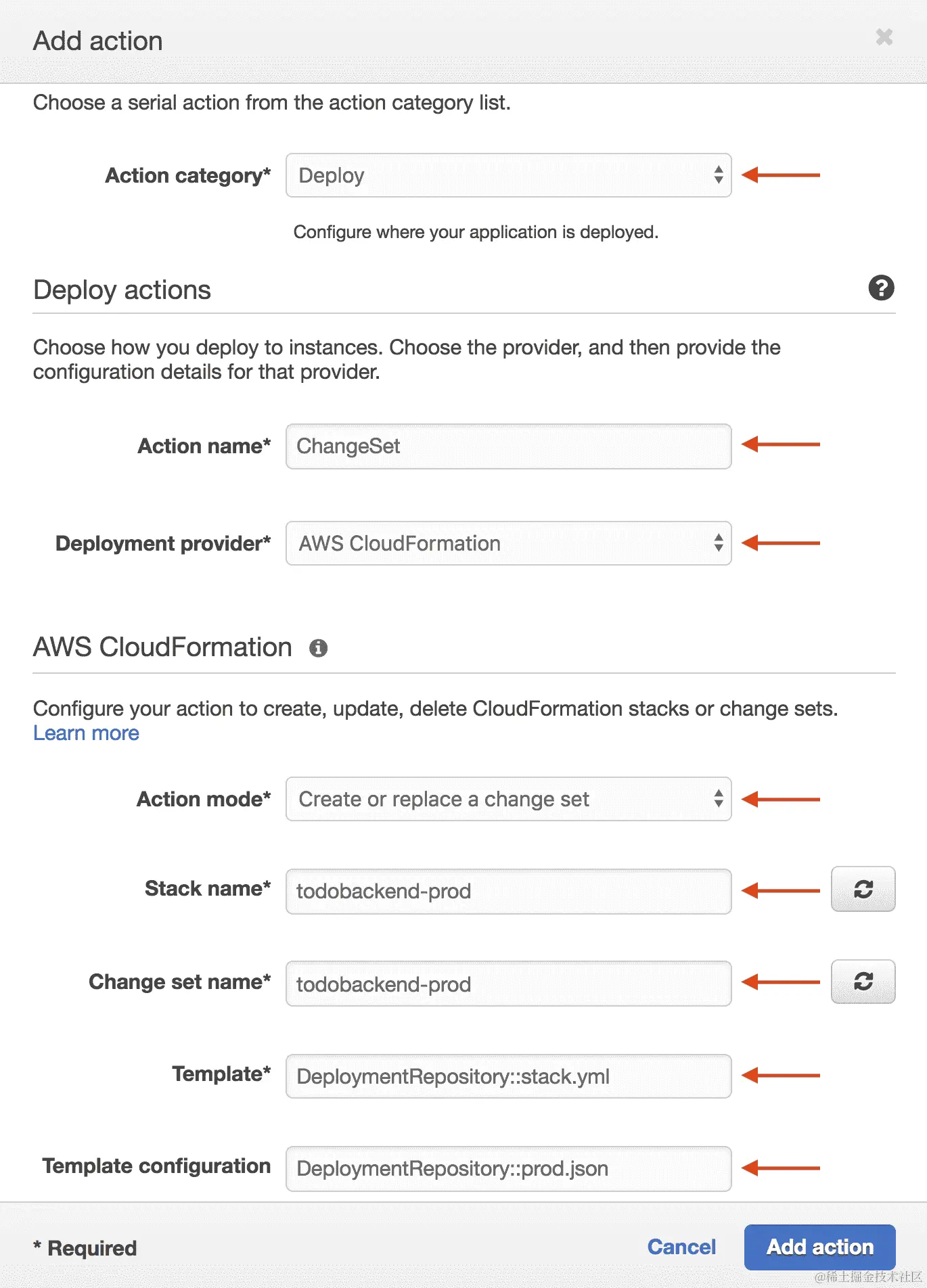Click the Action mode stepper arrows
Viewport: 927px width, 1288px height.
tap(719, 799)
